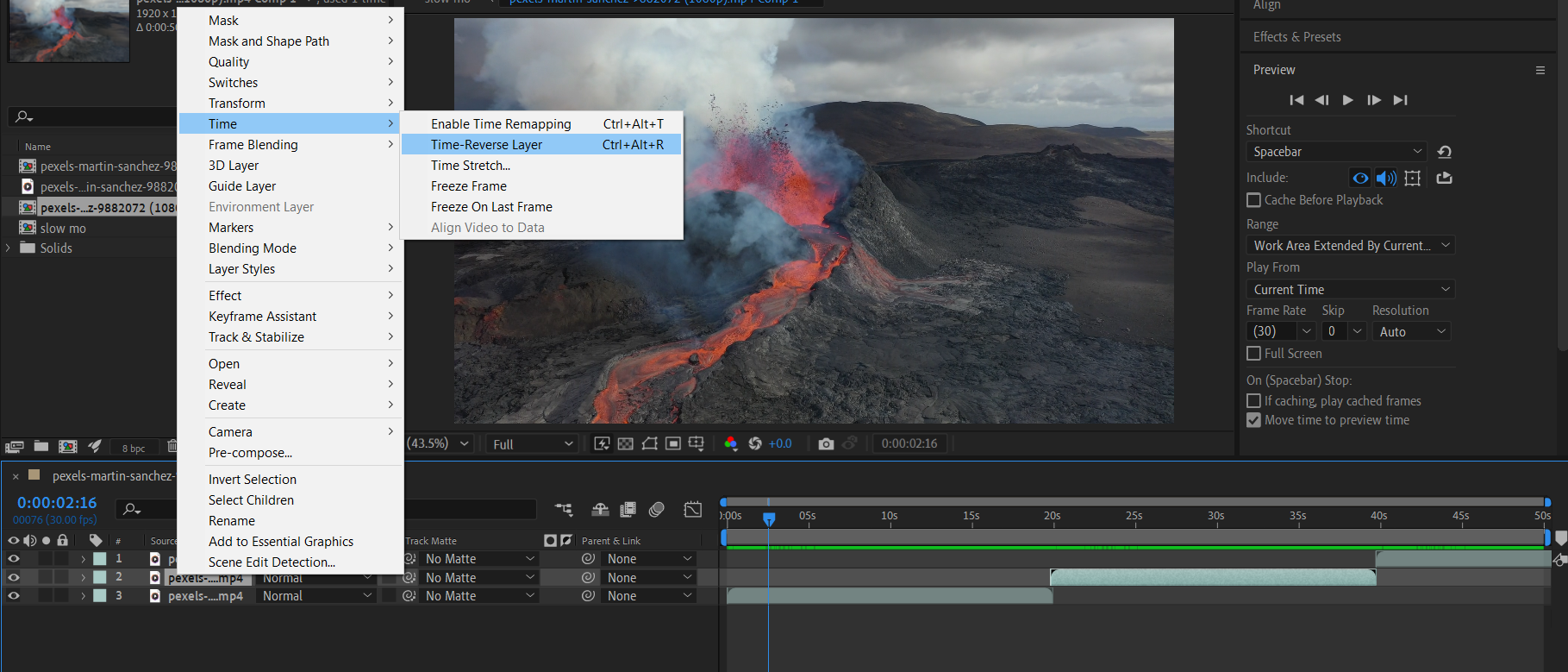This screenshot has width=1568, height=672.
Task: Take a snapshot with the camera icon
Action: (x=825, y=443)
